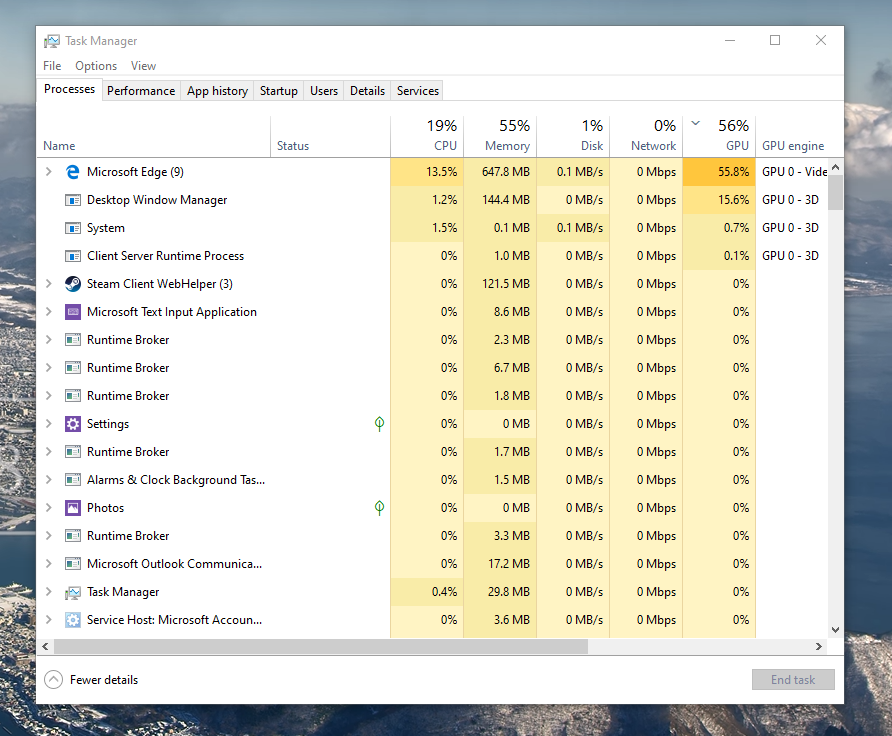The width and height of the screenshot is (892, 736).
Task: Expand the Alarms & Clock Background Task row
Action: [x=49, y=480]
